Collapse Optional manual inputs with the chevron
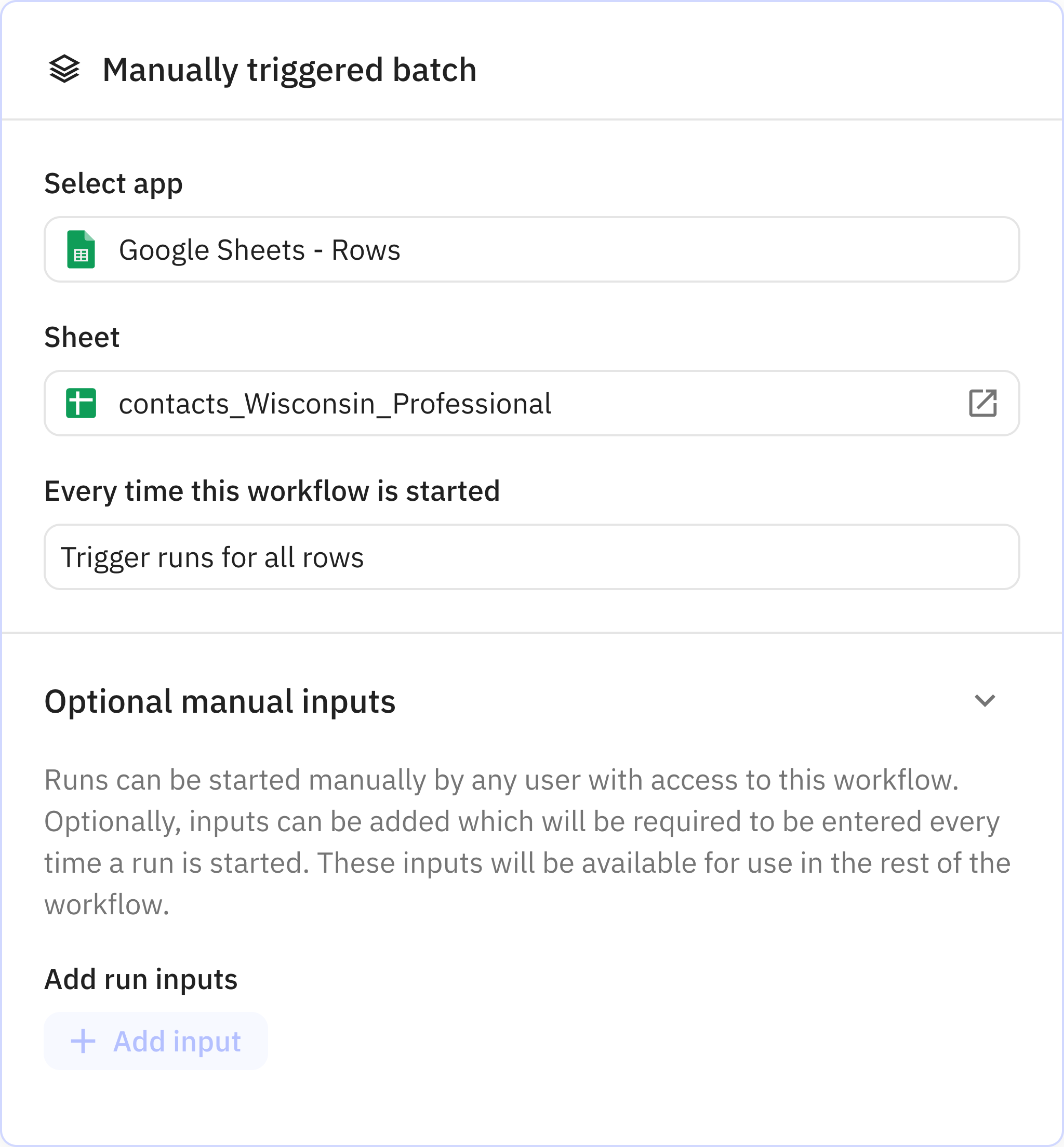Image resolution: width=1064 pixels, height=1147 pixels. point(985,701)
